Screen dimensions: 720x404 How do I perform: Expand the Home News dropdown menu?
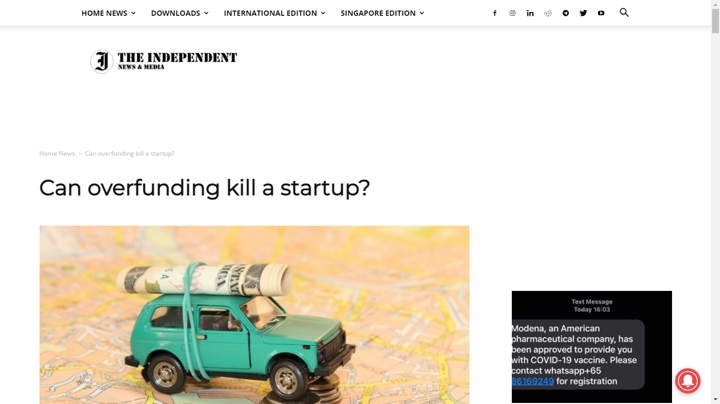click(x=108, y=13)
